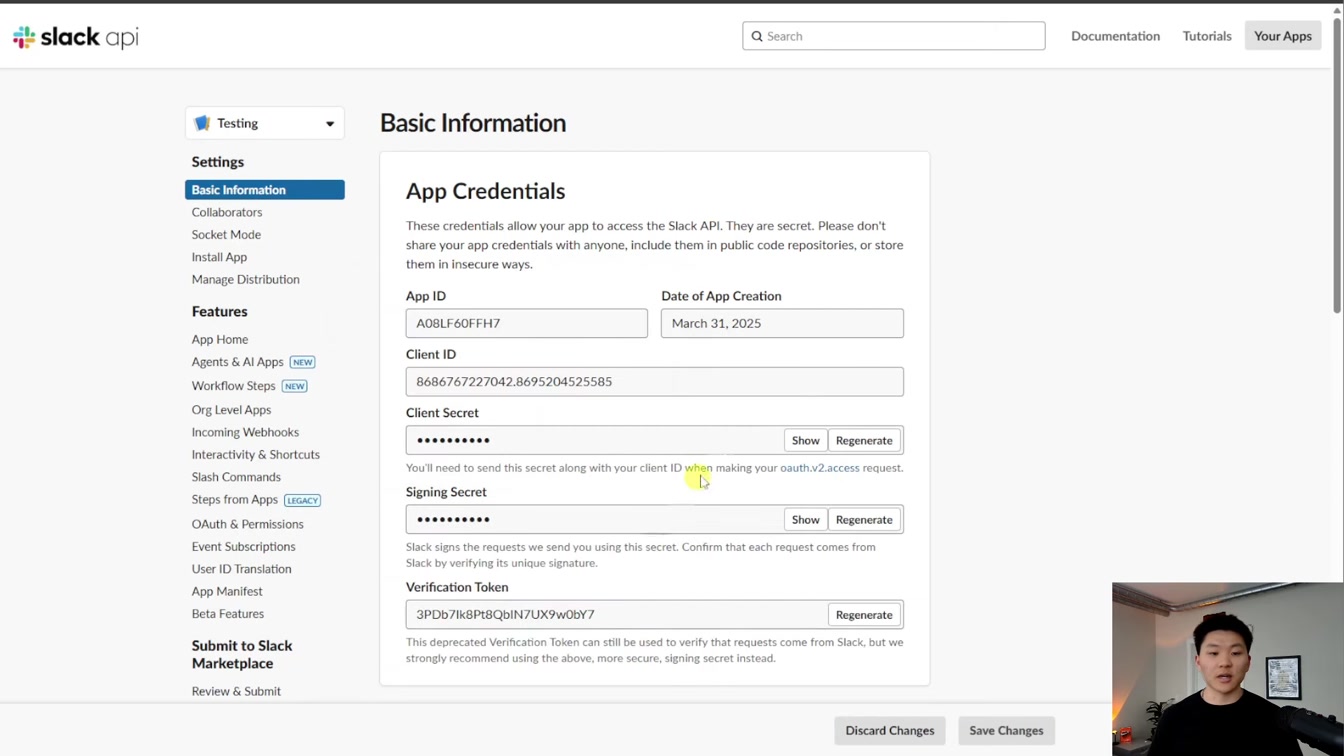Click NEW badge beside Workflow Steps
This screenshot has height=756, width=1344.
294,386
